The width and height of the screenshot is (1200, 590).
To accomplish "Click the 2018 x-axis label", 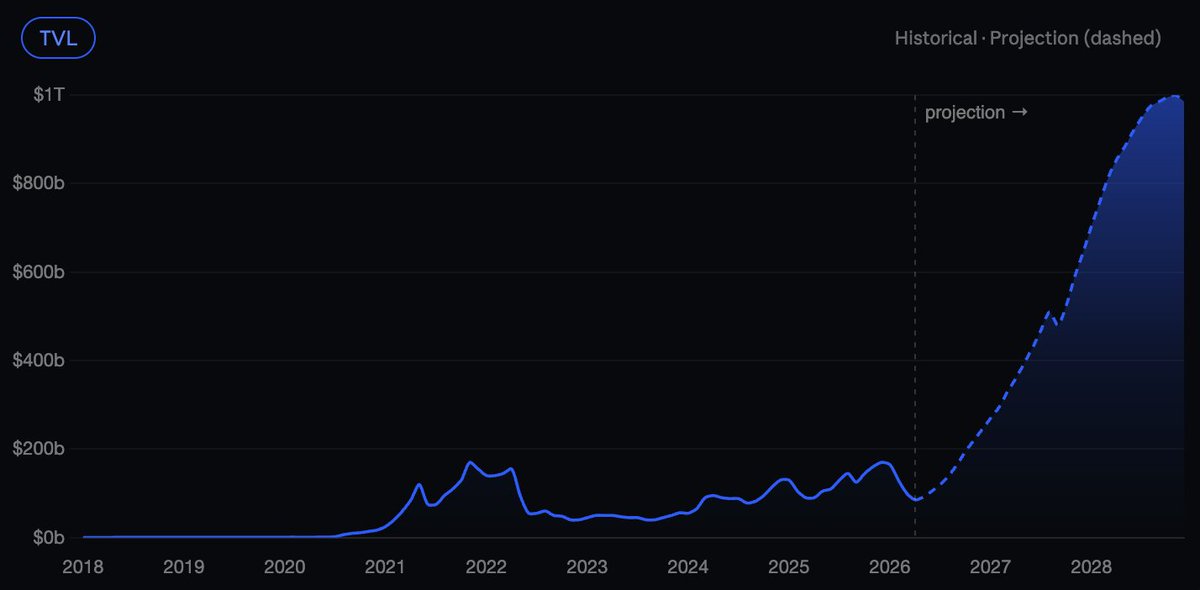I will [83, 567].
